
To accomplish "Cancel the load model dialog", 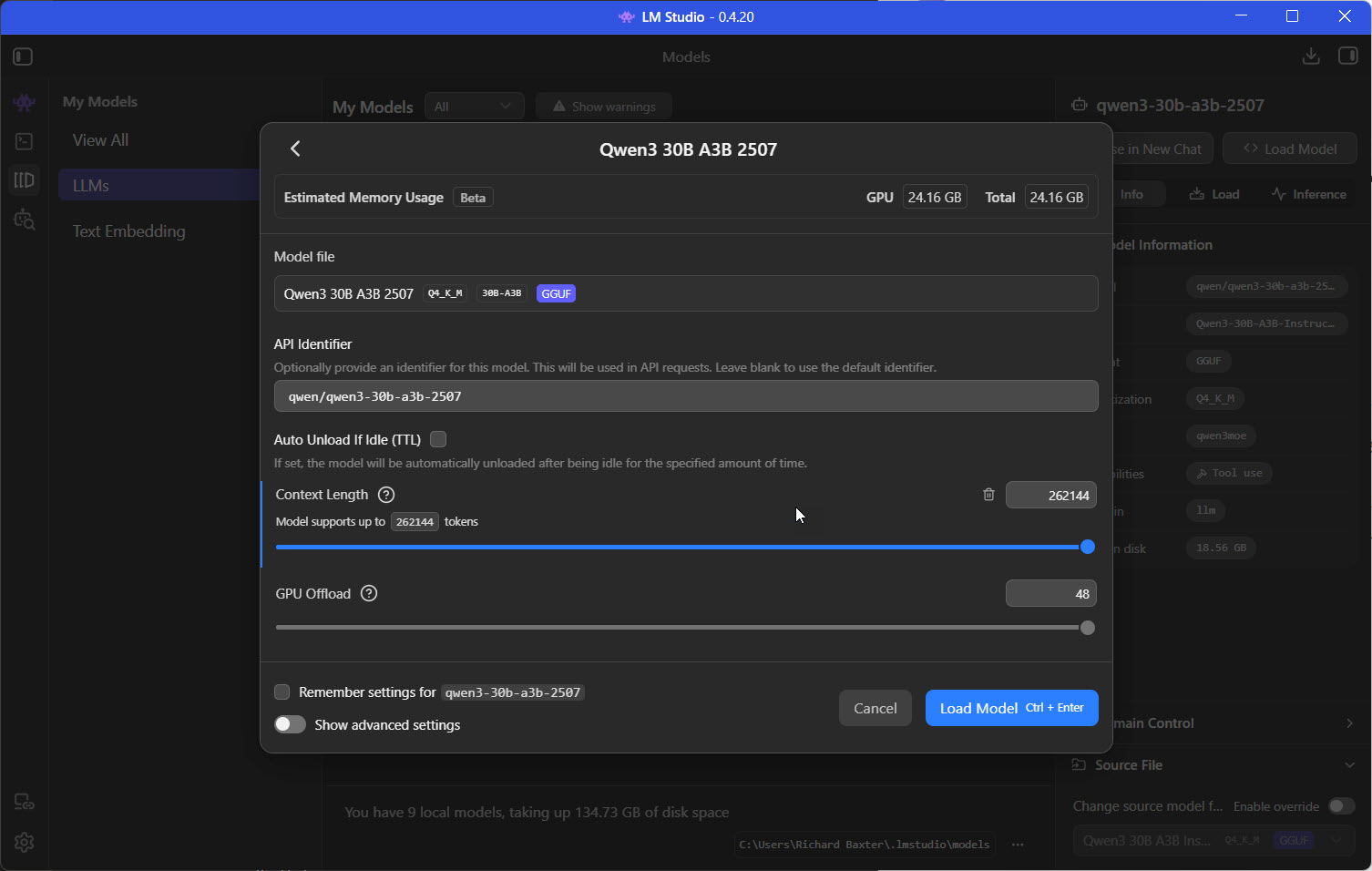I will 875,708.
